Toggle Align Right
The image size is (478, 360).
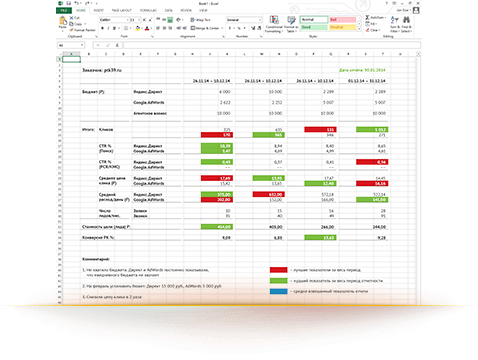170,28
